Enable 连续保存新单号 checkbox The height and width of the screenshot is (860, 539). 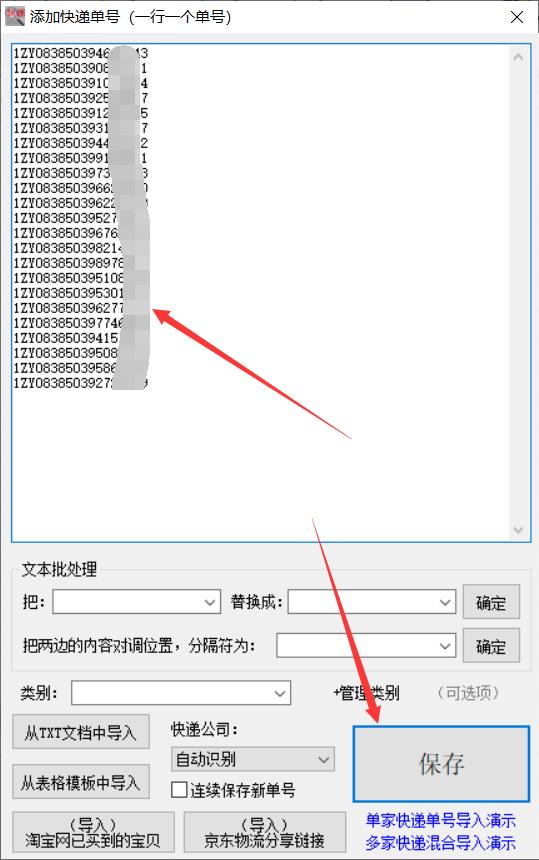pos(179,790)
